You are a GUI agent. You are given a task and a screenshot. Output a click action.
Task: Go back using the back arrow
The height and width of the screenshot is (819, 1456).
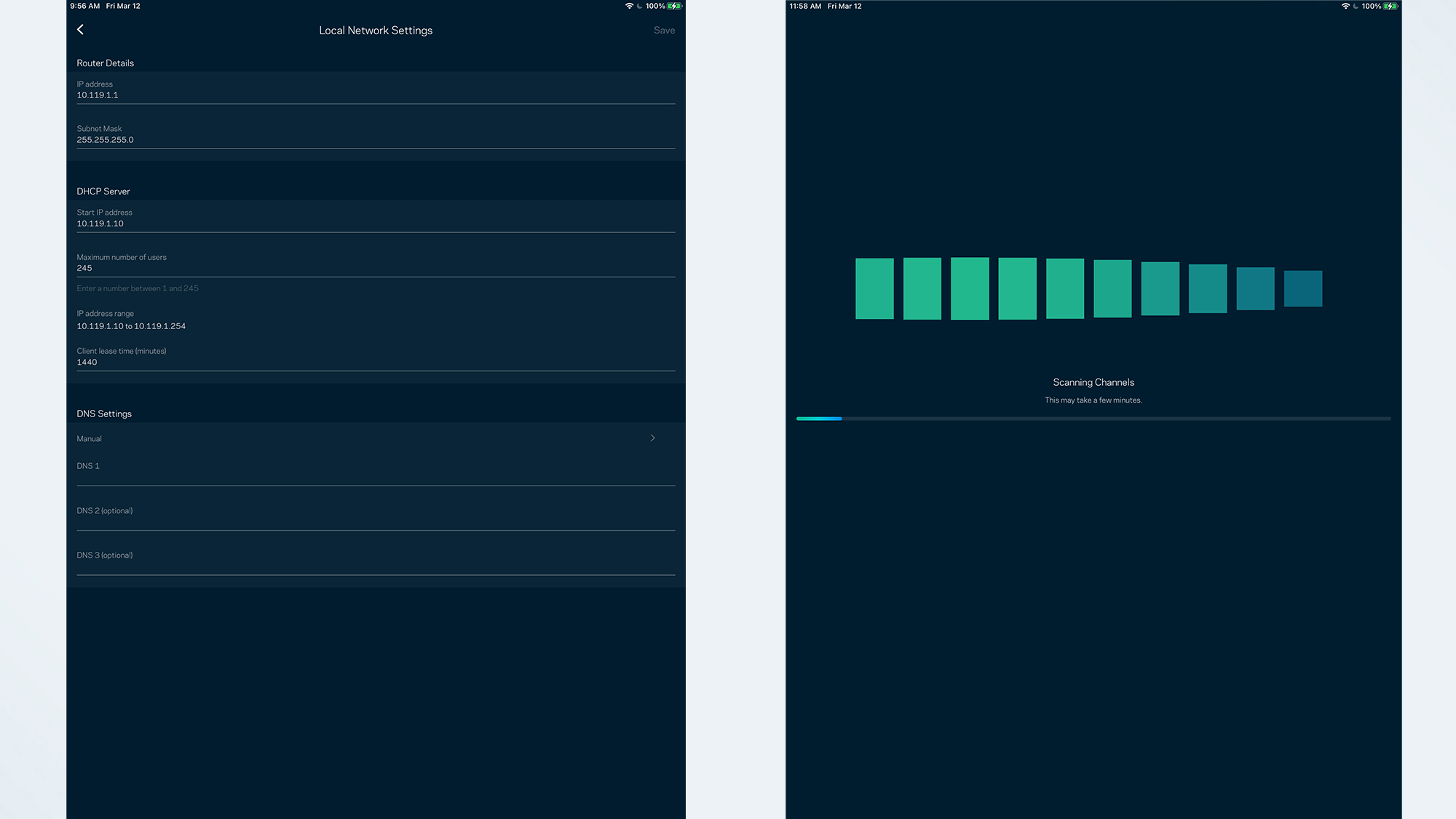point(80,30)
